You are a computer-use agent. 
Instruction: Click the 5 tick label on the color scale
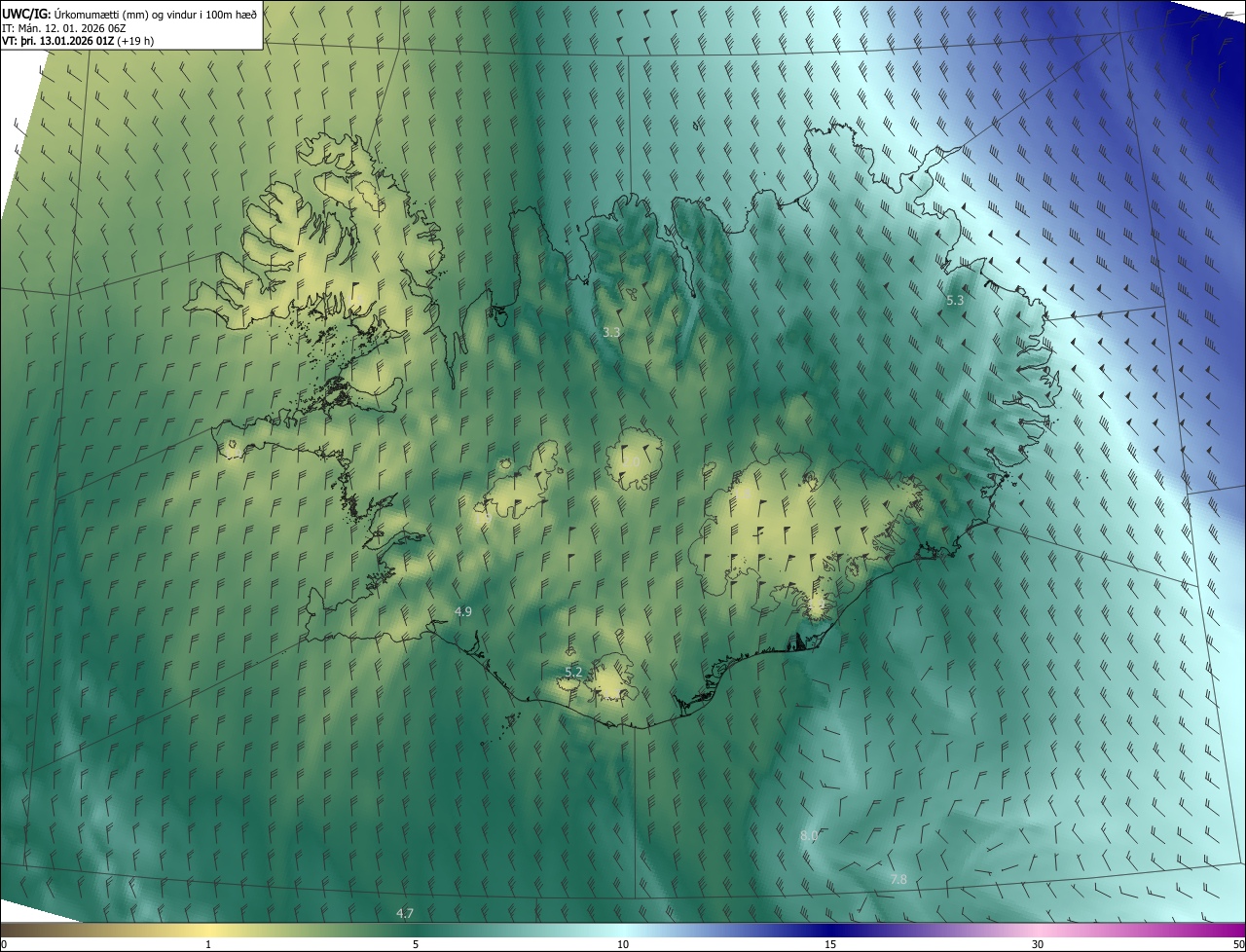(x=416, y=944)
